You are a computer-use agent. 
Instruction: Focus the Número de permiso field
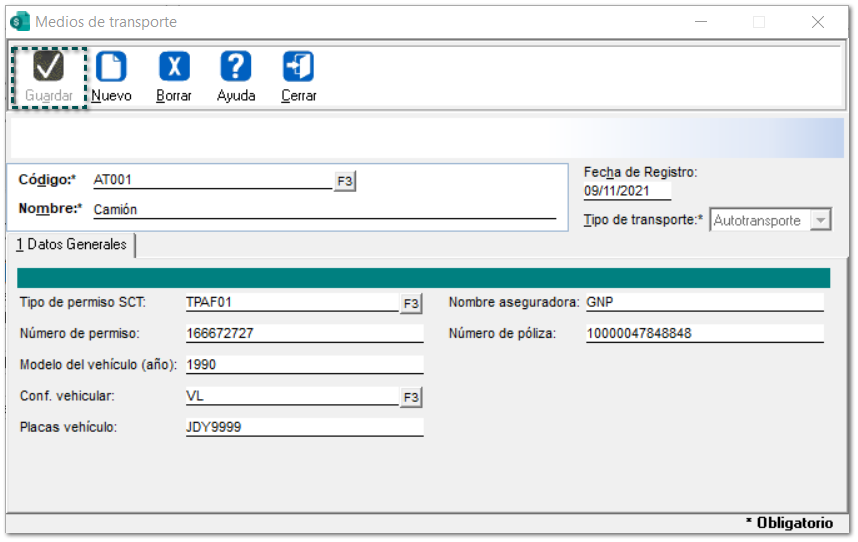(x=304, y=334)
